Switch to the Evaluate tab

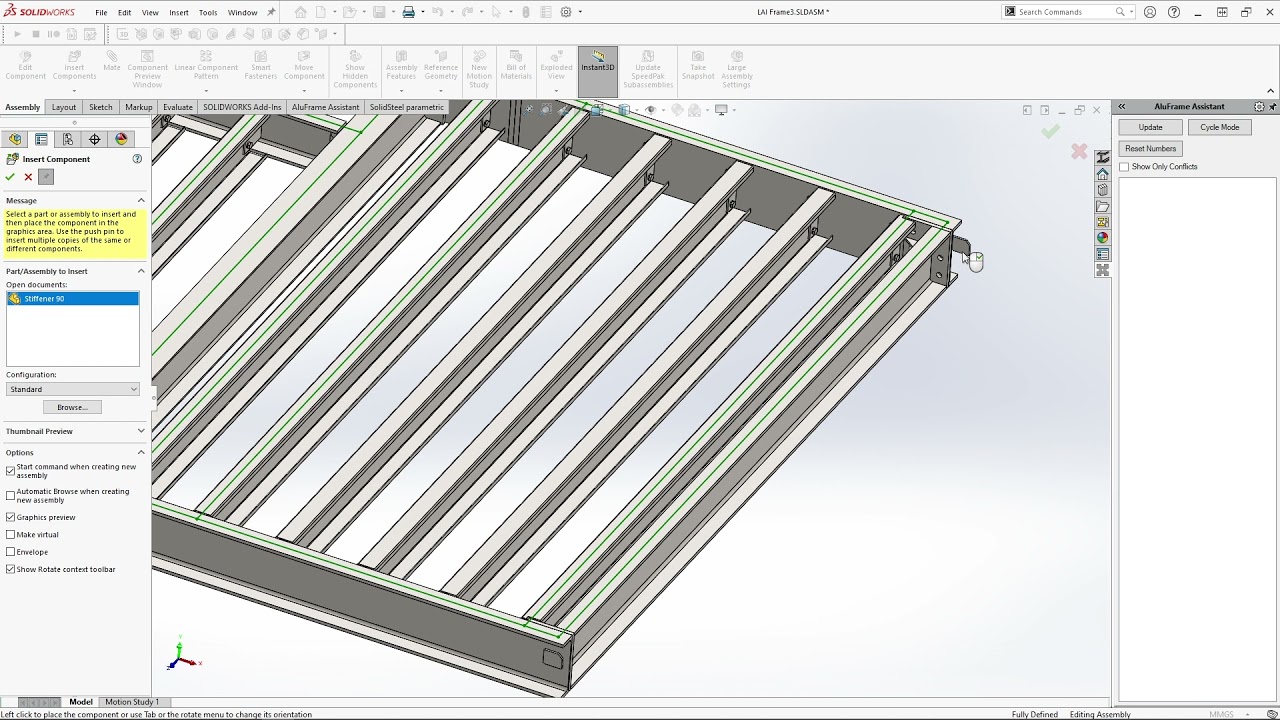point(178,107)
